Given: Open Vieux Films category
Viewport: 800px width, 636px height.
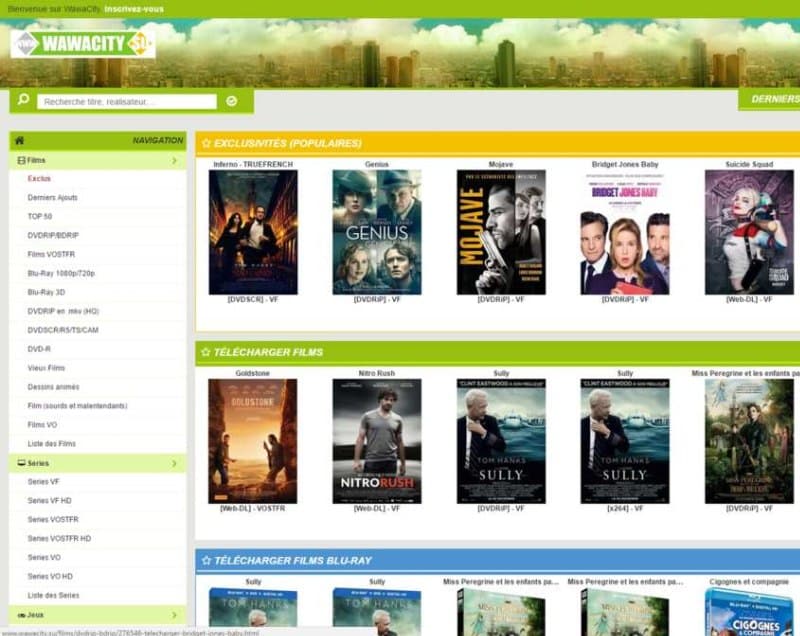Looking at the screenshot, I should (46, 368).
